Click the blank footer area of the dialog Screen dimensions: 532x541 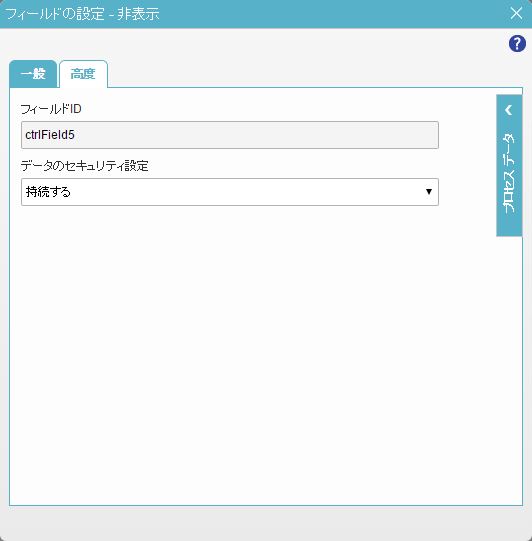pos(266,523)
